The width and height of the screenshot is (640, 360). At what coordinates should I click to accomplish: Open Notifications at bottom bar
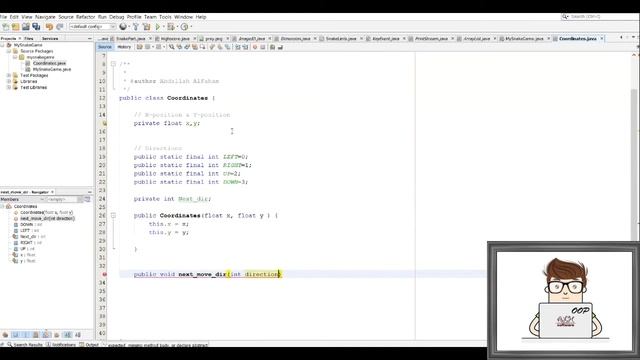[61, 345]
